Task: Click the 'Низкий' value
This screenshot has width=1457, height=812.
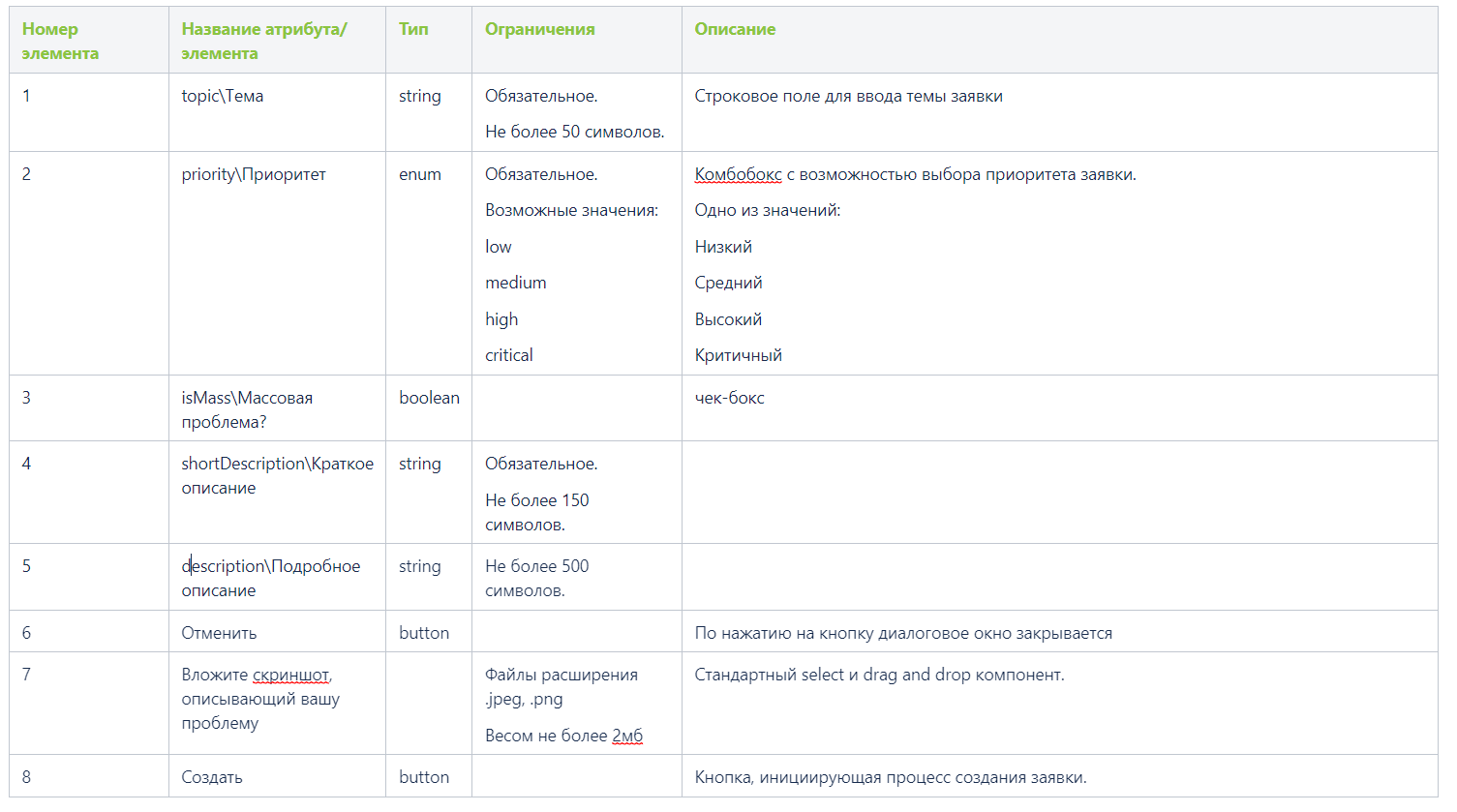Action: coord(723,247)
